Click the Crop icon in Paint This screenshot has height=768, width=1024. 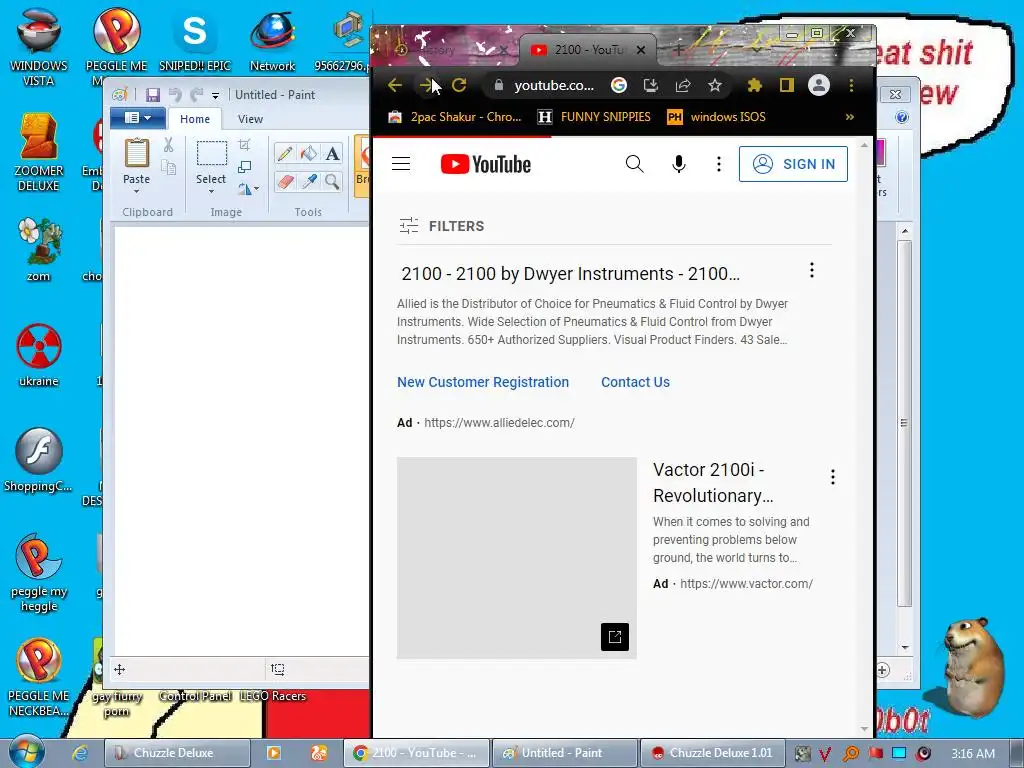pos(245,145)
